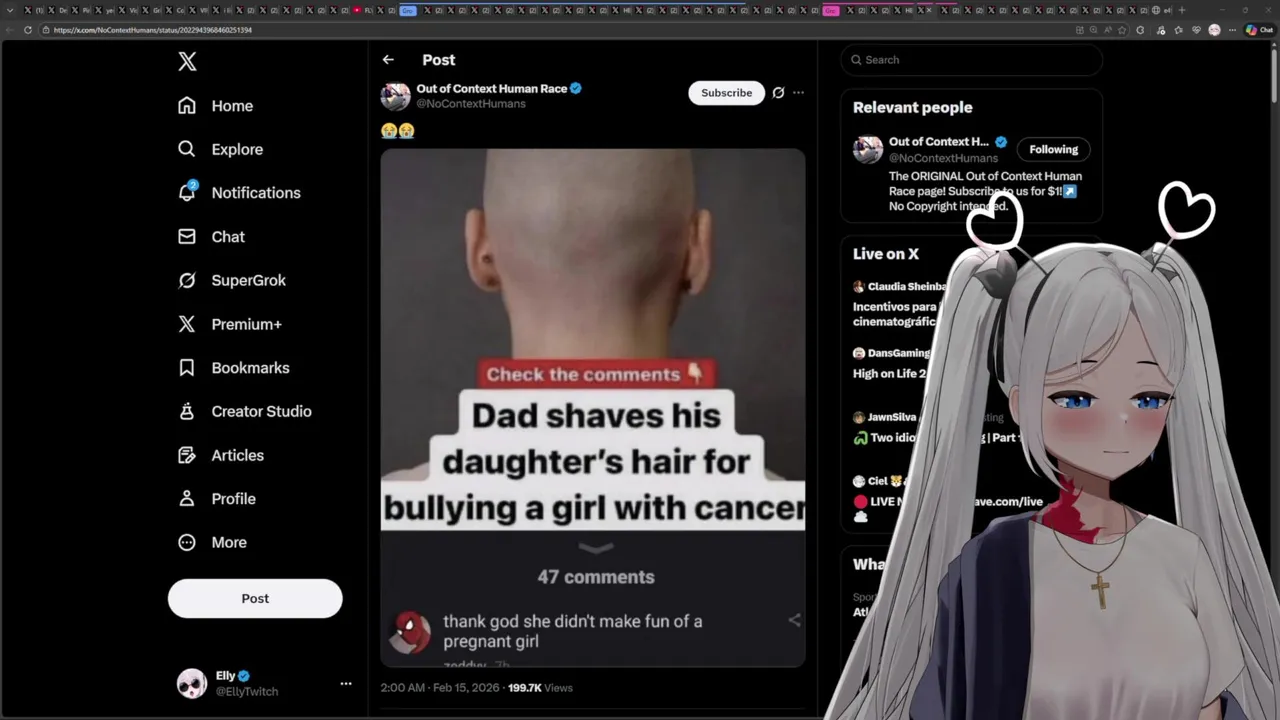The image size is (1280, 720).
Task: Click the X logo in sidebar
Action: click(187, 62)
